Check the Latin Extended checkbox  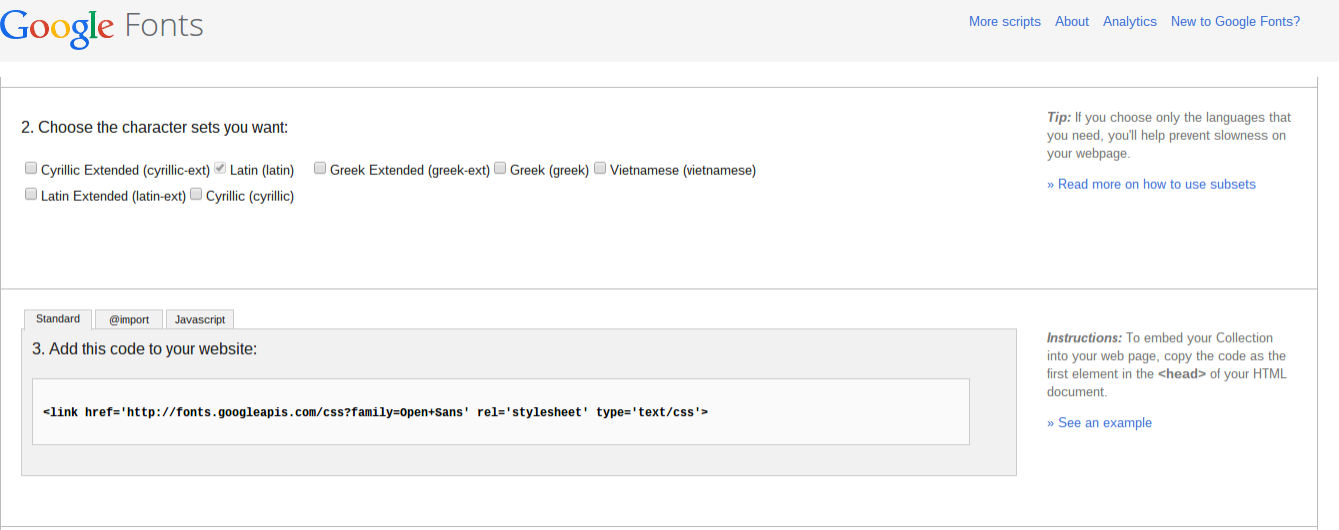pyautogui.click(x=32, y=195)
